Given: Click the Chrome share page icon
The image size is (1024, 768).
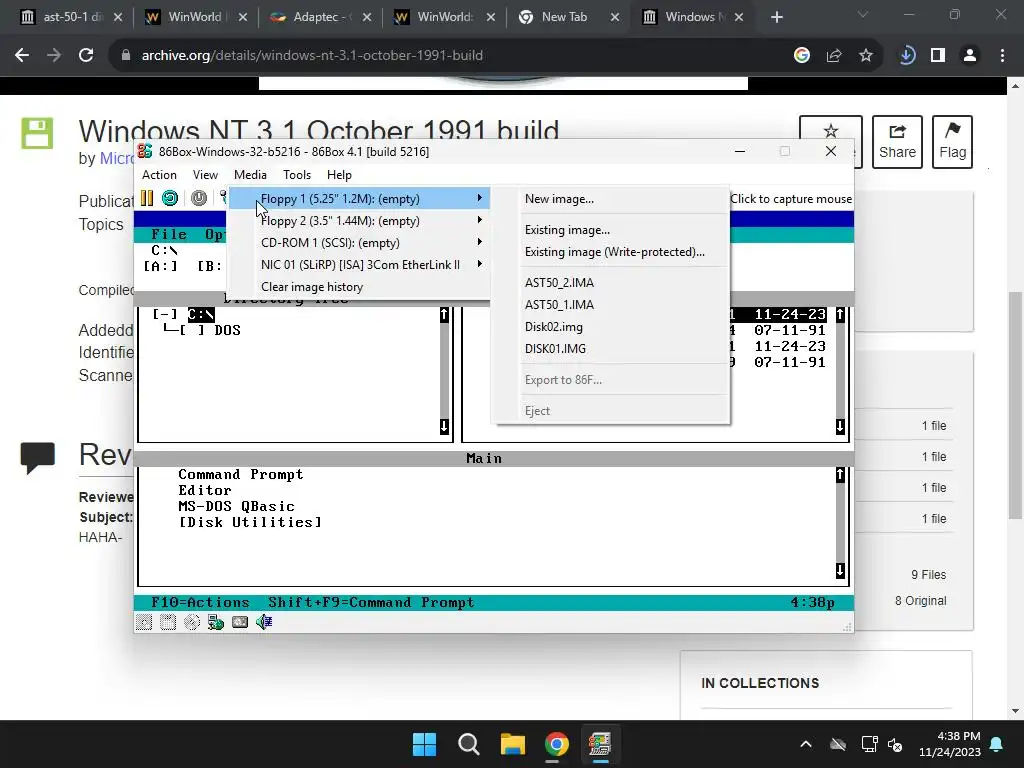Looking at the screenshot, I should 834,56.
